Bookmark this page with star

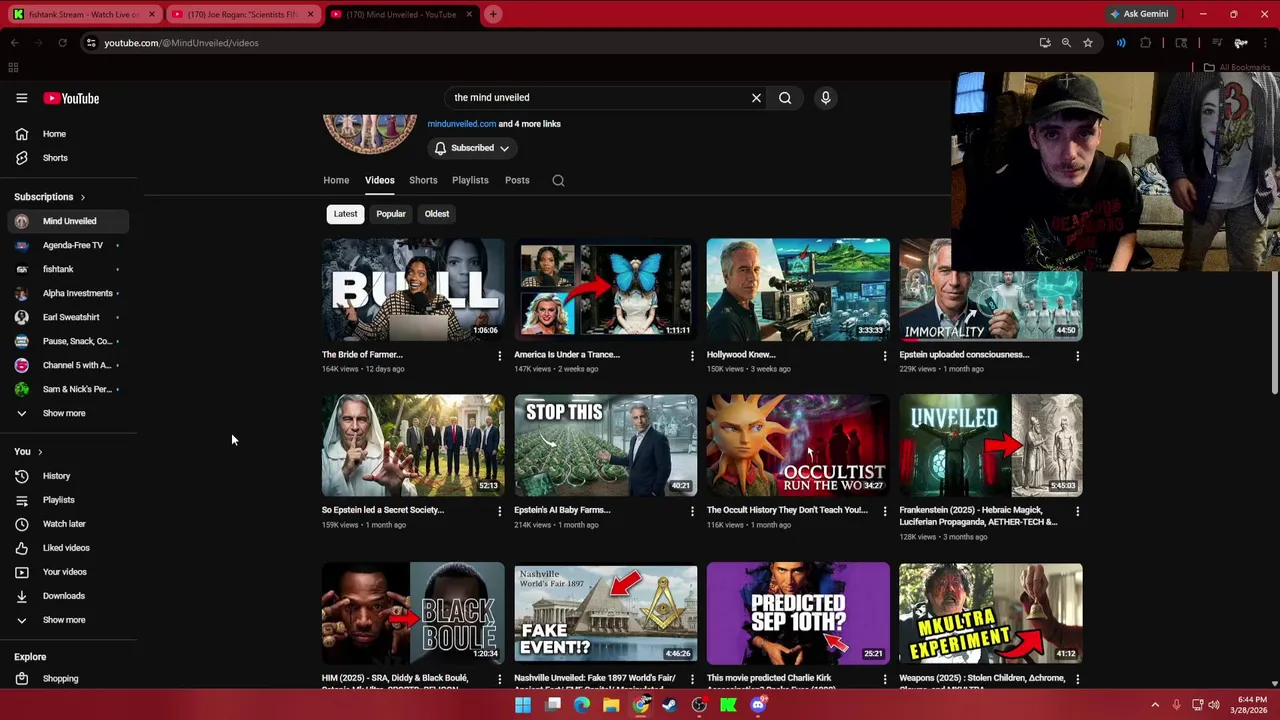click(1088, 43)
